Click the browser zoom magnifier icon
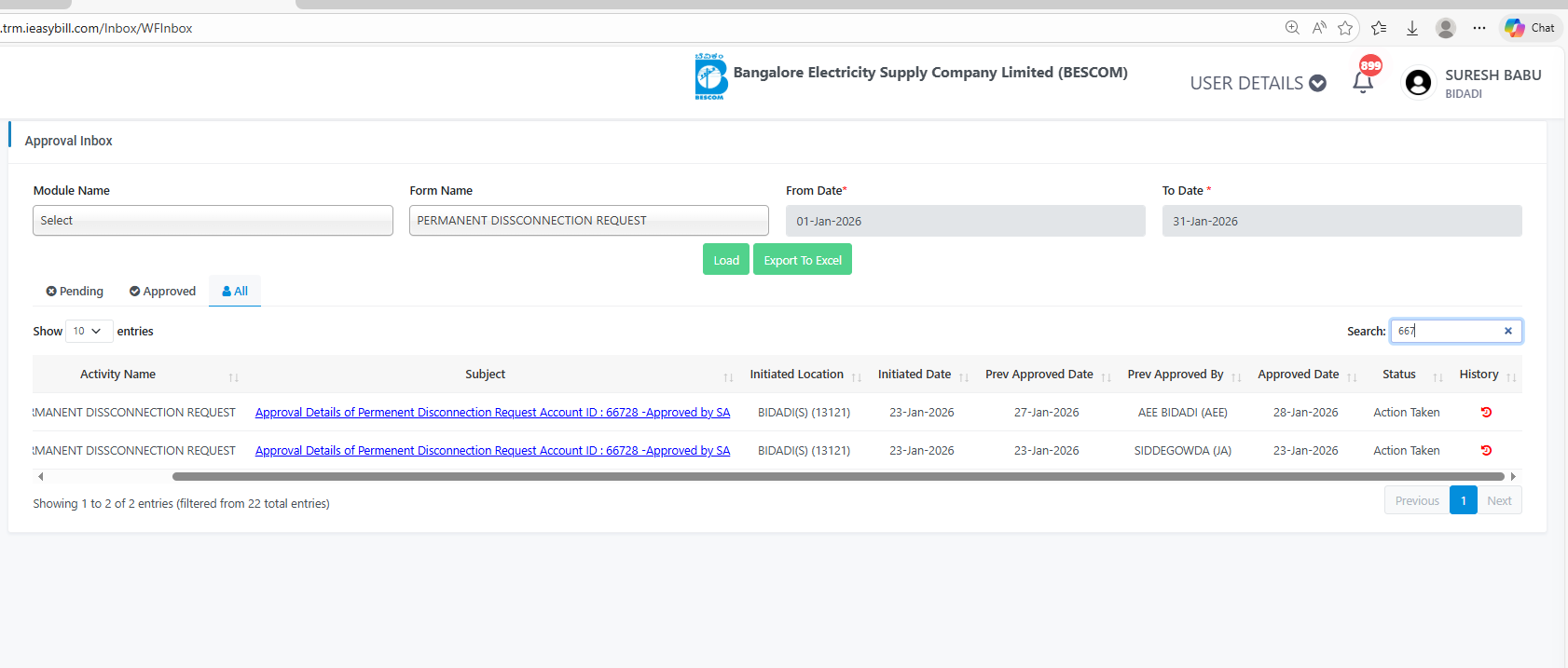1568x668 pixels. pyautogui.click(x=1292, y=28)
